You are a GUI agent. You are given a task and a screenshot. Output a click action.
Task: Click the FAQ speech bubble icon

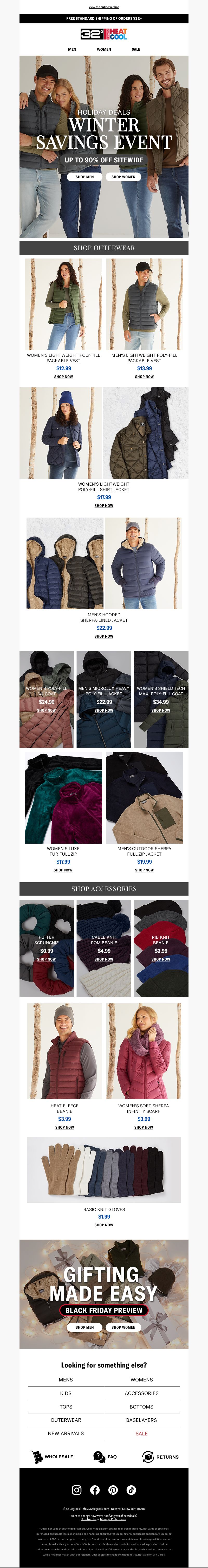[99, 1457]
